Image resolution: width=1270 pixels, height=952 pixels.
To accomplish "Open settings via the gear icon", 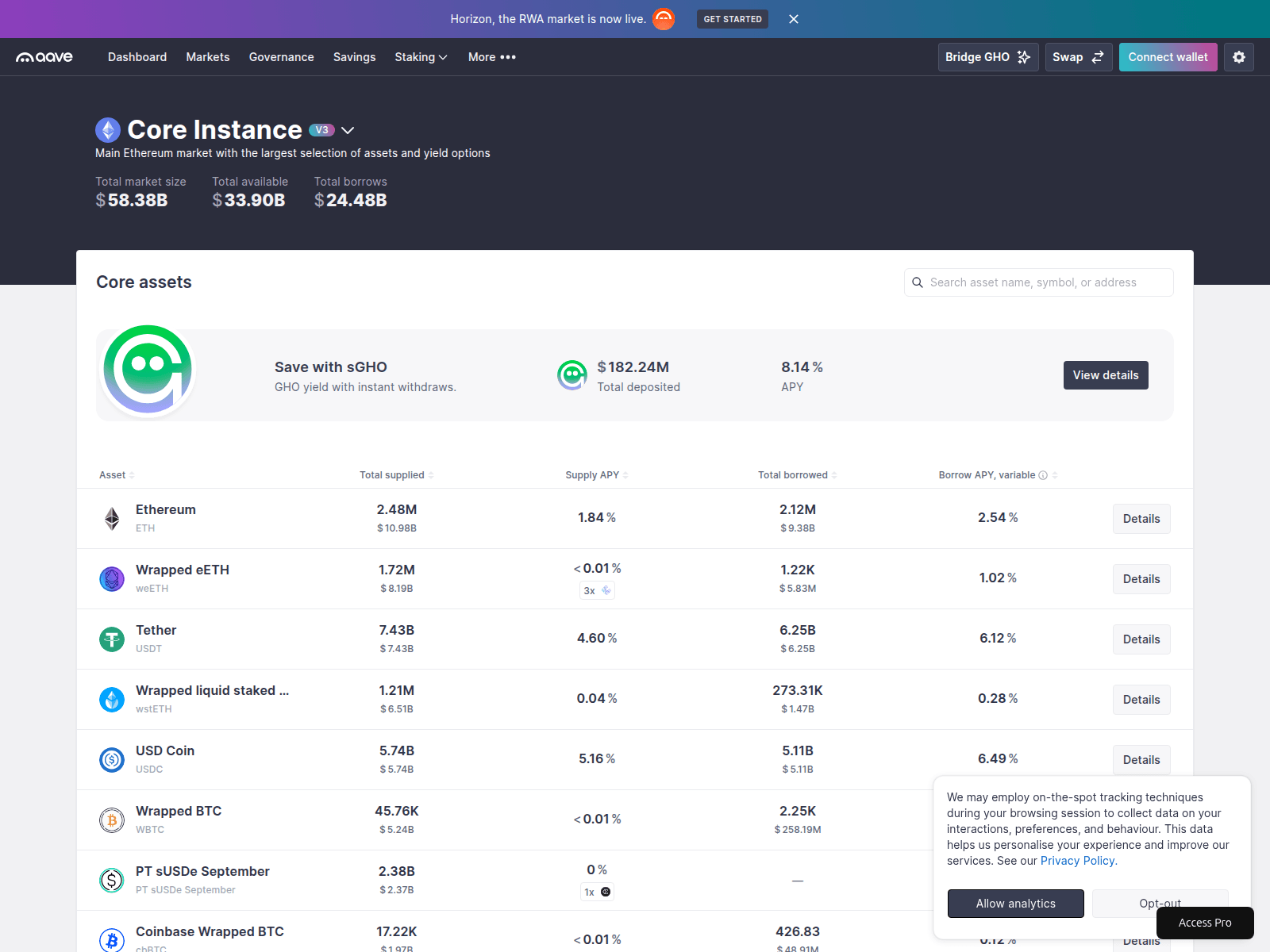I will coord(1238,57).
